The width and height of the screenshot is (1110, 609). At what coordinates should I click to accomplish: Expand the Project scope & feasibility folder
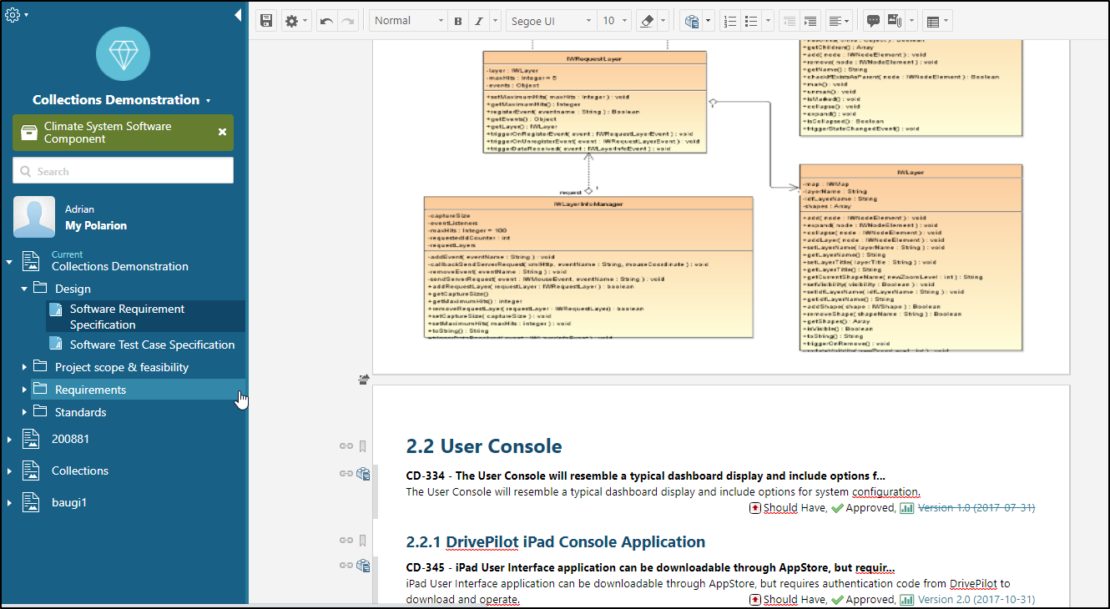coord(25,367)
